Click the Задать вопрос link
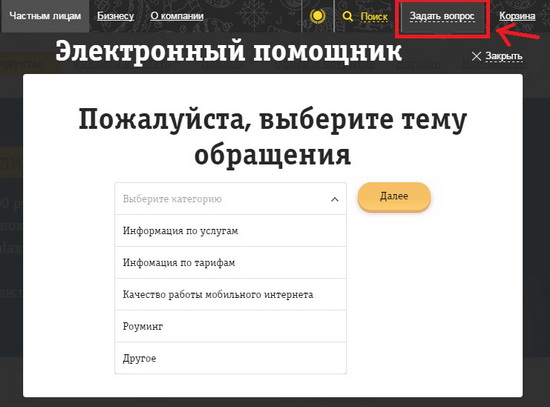 pos(442,16)
